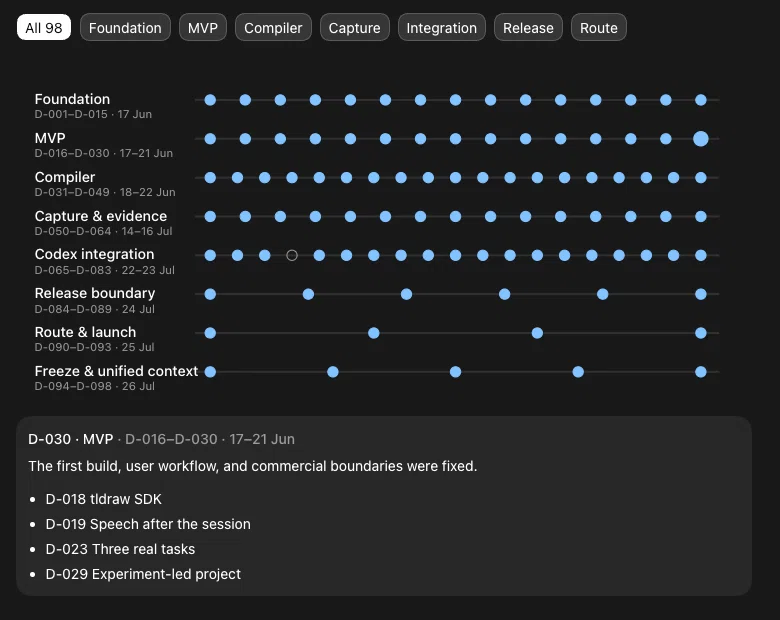Select the hollow dot in Codex integration row
The height and width of the screenshot is (620, 780).
click(292, 255)
